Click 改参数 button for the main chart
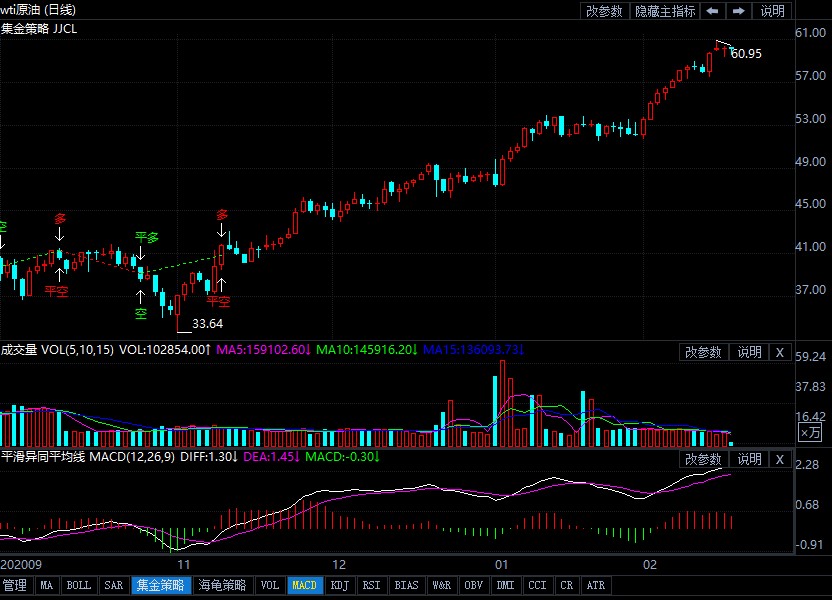This screenshot has width=832, height=600. pyautogui.click(x=604, y=11)
